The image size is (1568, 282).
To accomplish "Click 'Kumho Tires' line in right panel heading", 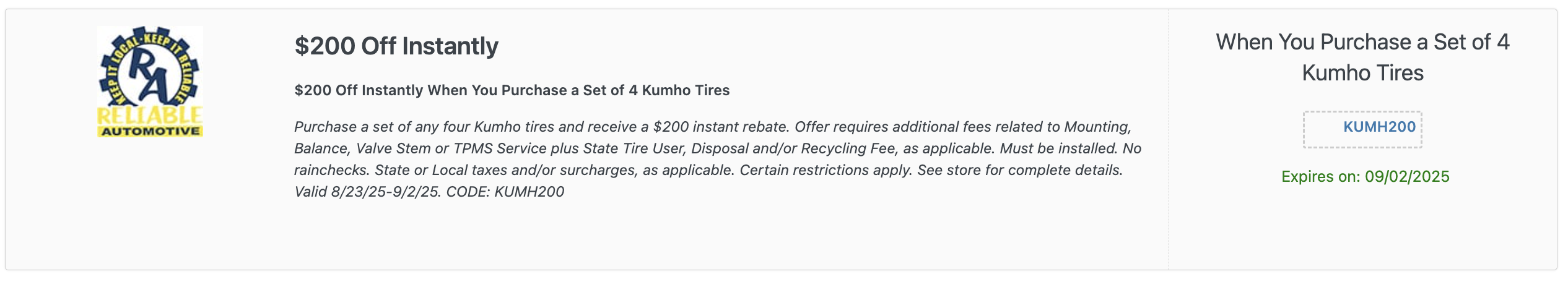I will click(1362, 73).
